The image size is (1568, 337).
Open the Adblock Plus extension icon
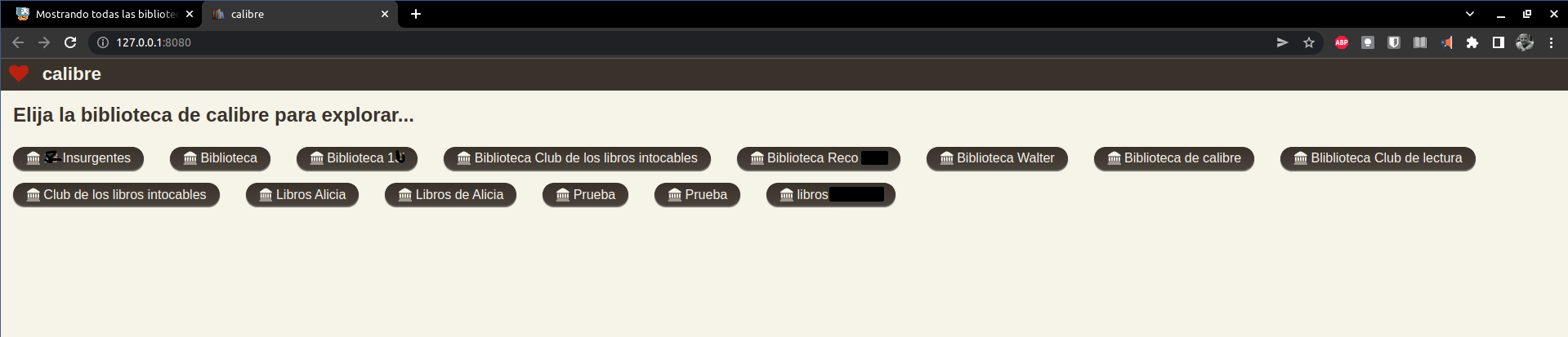(1342, 42)
